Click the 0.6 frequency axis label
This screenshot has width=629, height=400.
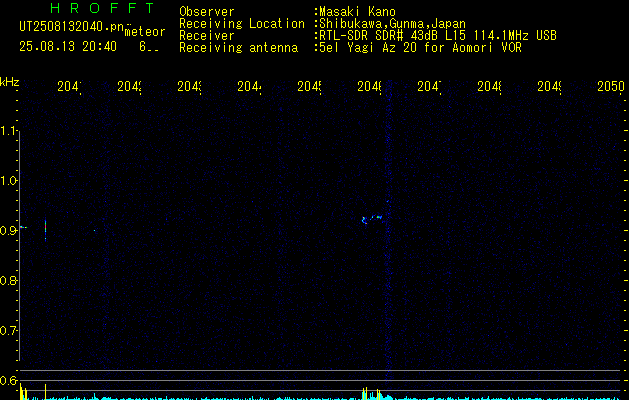tap(9, 380)
